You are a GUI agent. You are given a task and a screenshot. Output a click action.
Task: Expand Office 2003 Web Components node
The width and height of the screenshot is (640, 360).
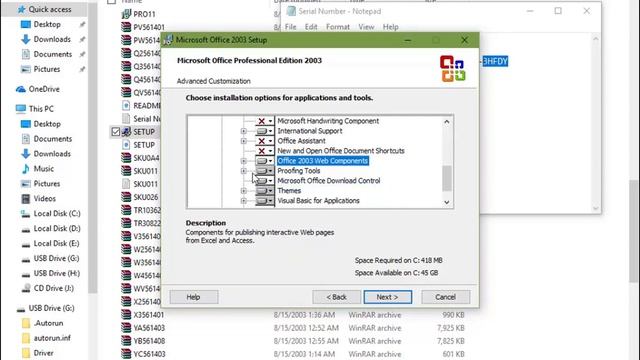(244, 161)
